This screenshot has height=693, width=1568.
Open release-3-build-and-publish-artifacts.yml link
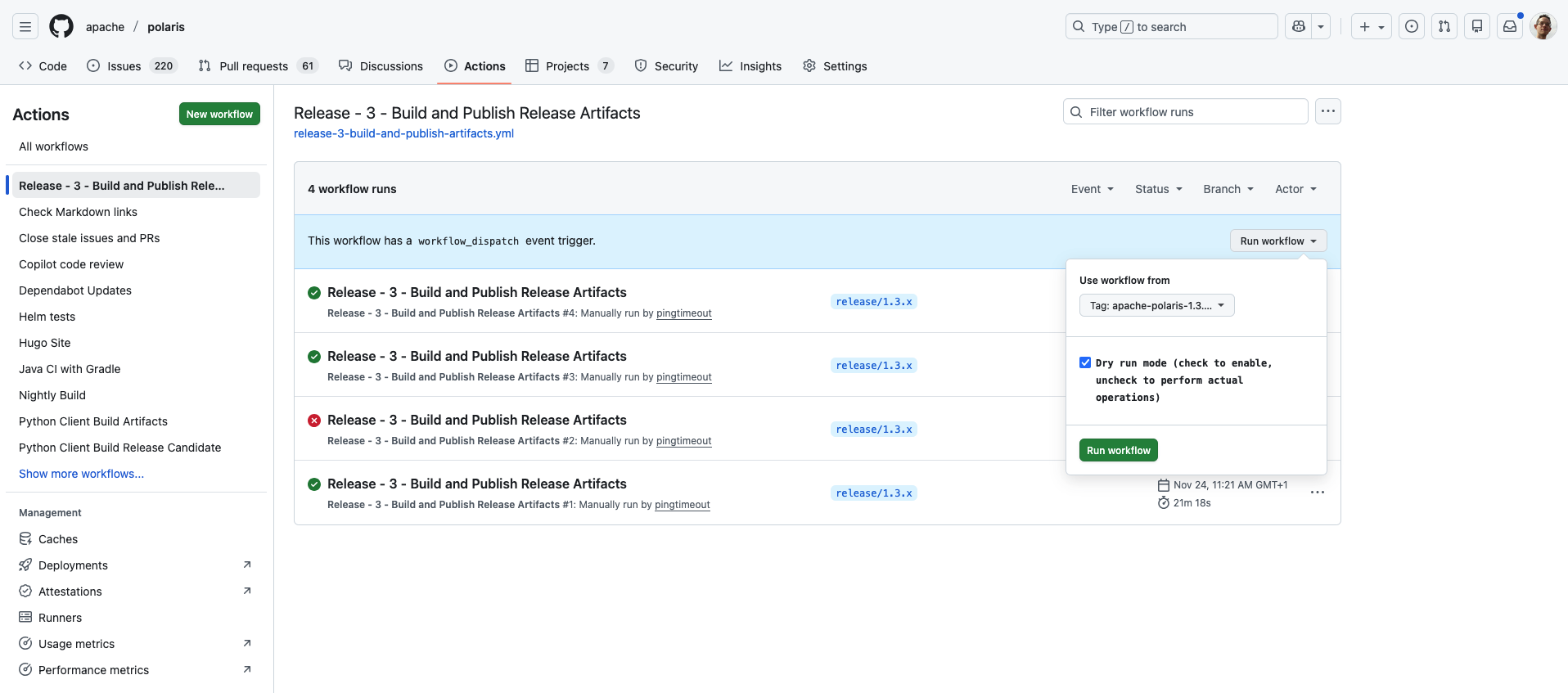coord(403,133)
